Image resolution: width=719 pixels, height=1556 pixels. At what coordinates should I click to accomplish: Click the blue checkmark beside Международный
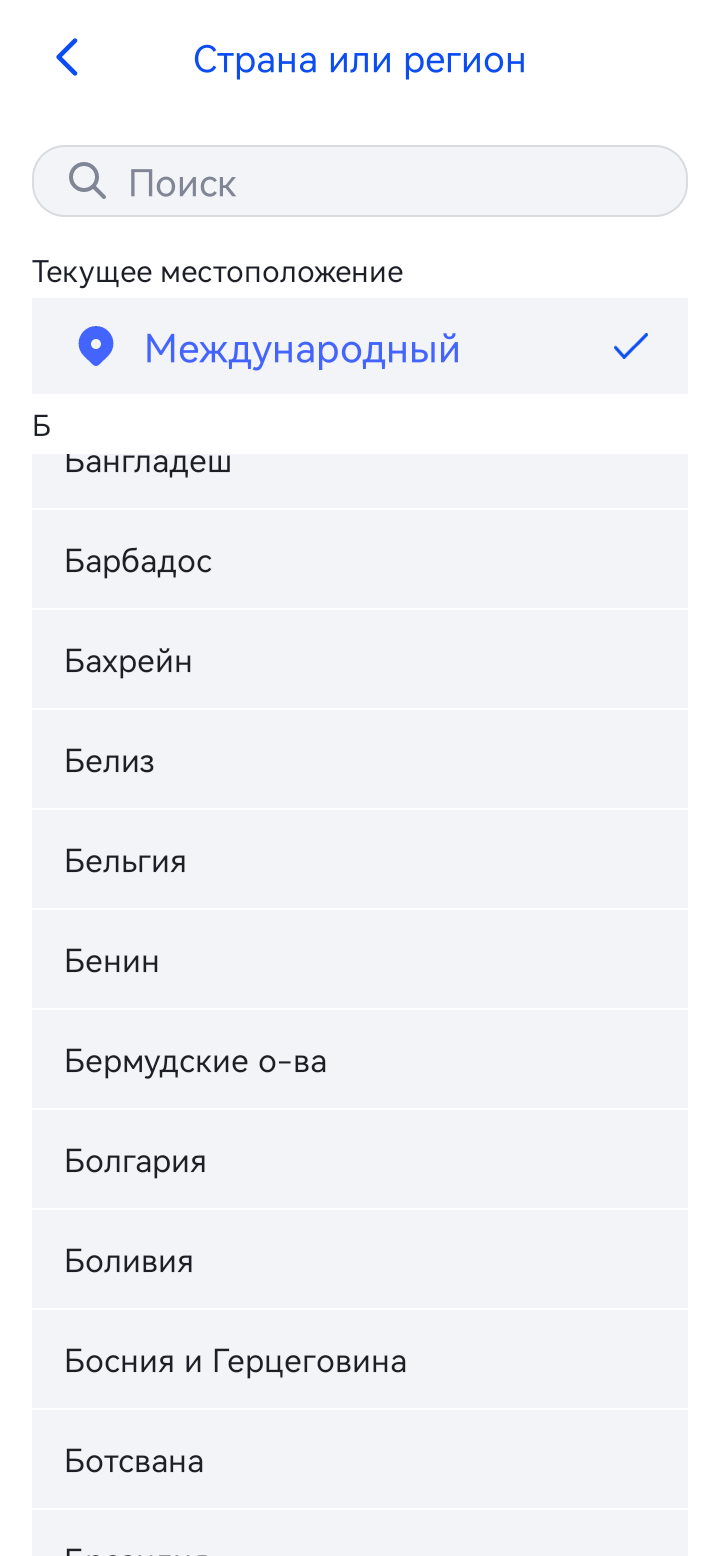pos(631,347)
